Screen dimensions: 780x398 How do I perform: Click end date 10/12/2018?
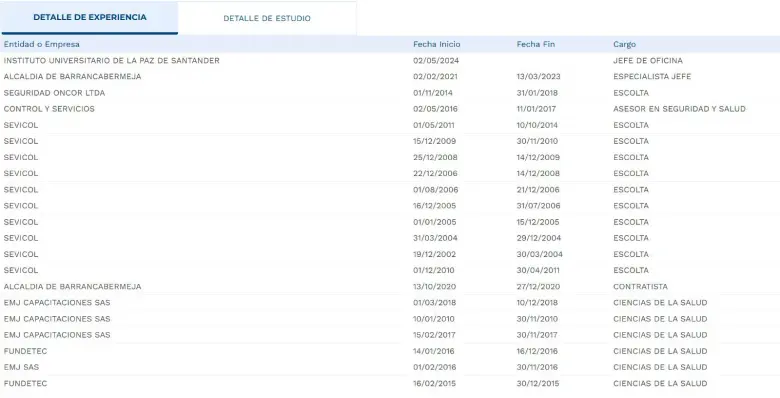click(x=537, y=303)
